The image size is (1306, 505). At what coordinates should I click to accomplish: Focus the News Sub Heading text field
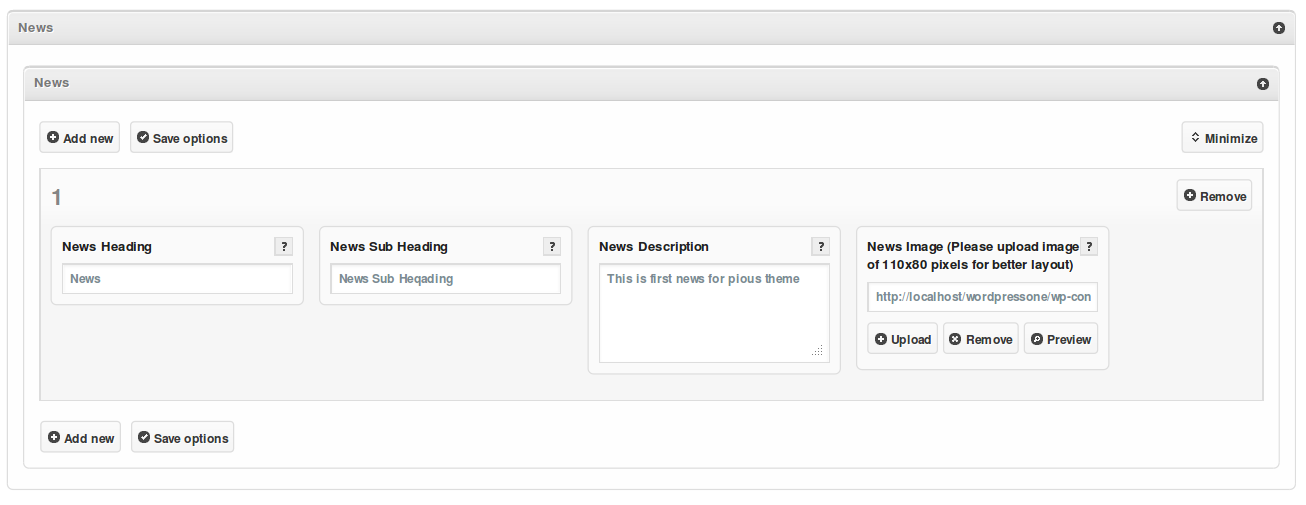coord(445,279)
